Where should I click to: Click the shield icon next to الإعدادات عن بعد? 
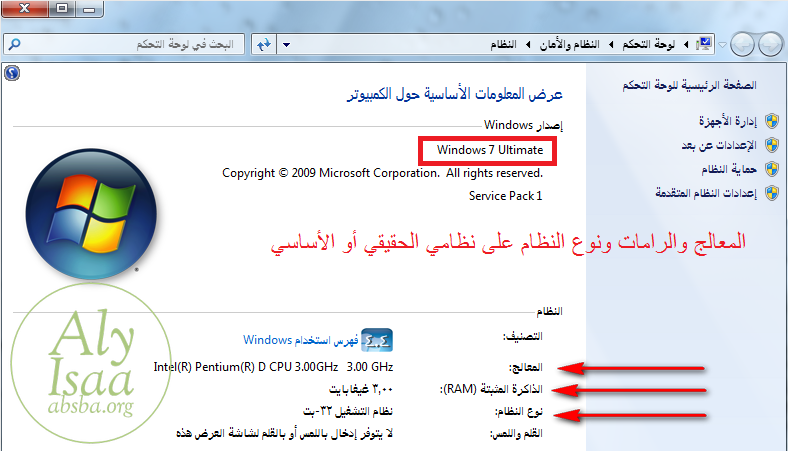coord(771,145)
